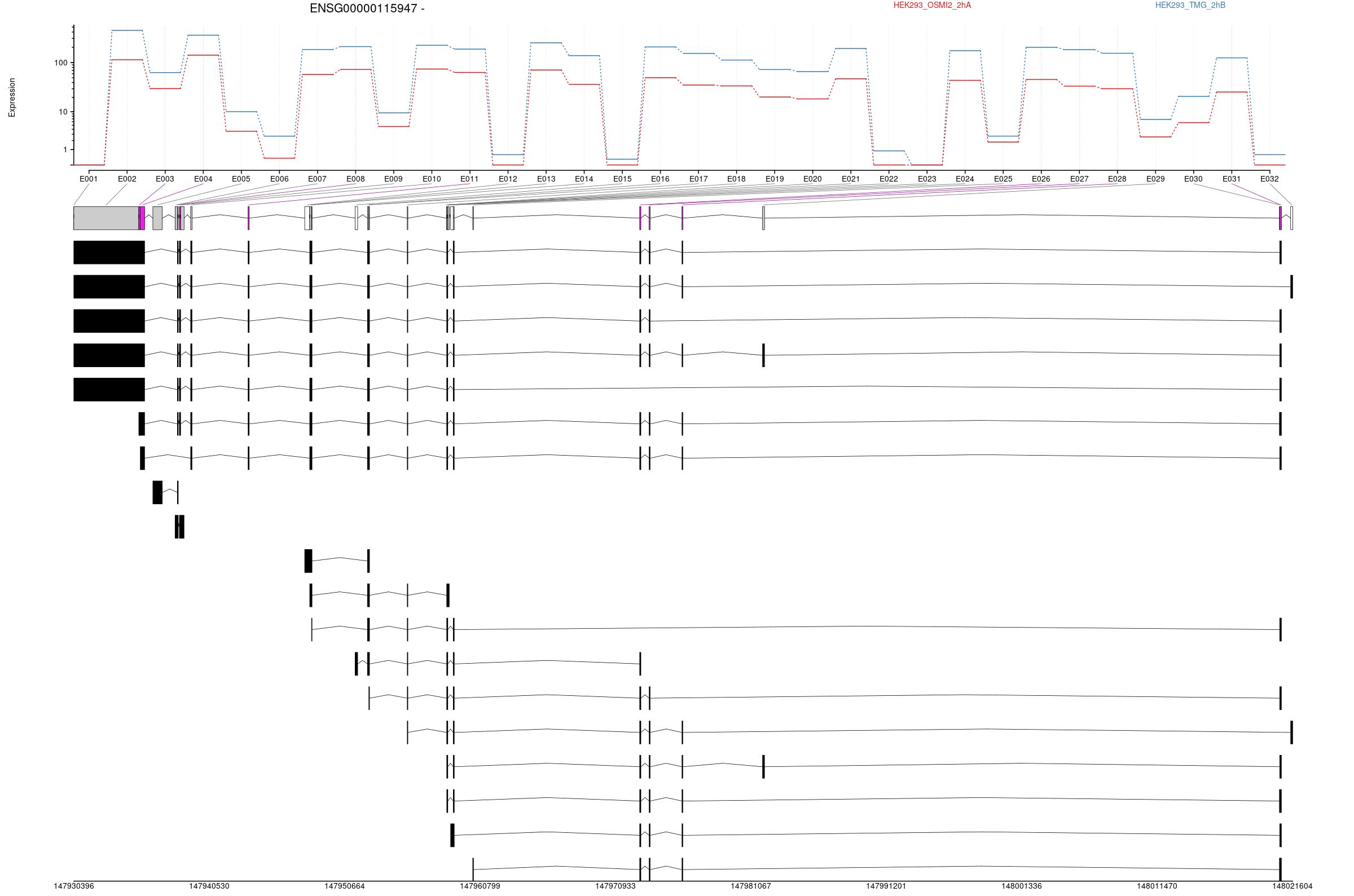This screenshot has width=1354, height=896.
Task: Click genomic coordinate 148011470
Action: [x=1157, y=886]
